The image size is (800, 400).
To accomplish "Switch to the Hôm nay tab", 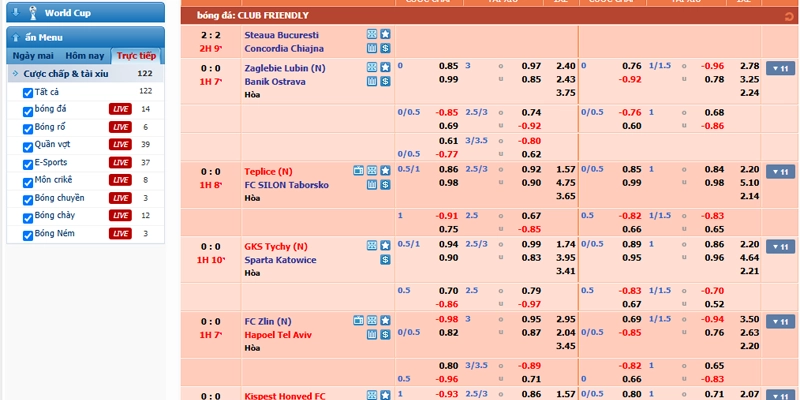I will (85, 56).
